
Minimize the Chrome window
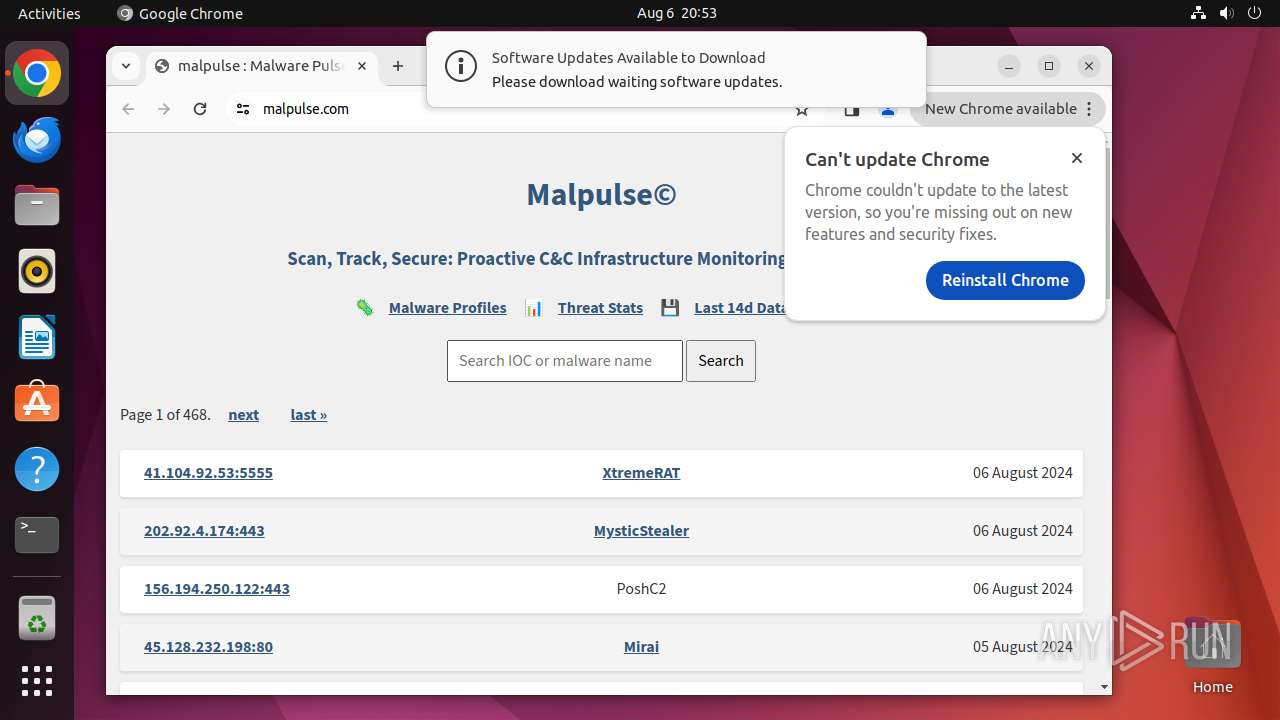pyautogui.click(x=1009, y=66)
